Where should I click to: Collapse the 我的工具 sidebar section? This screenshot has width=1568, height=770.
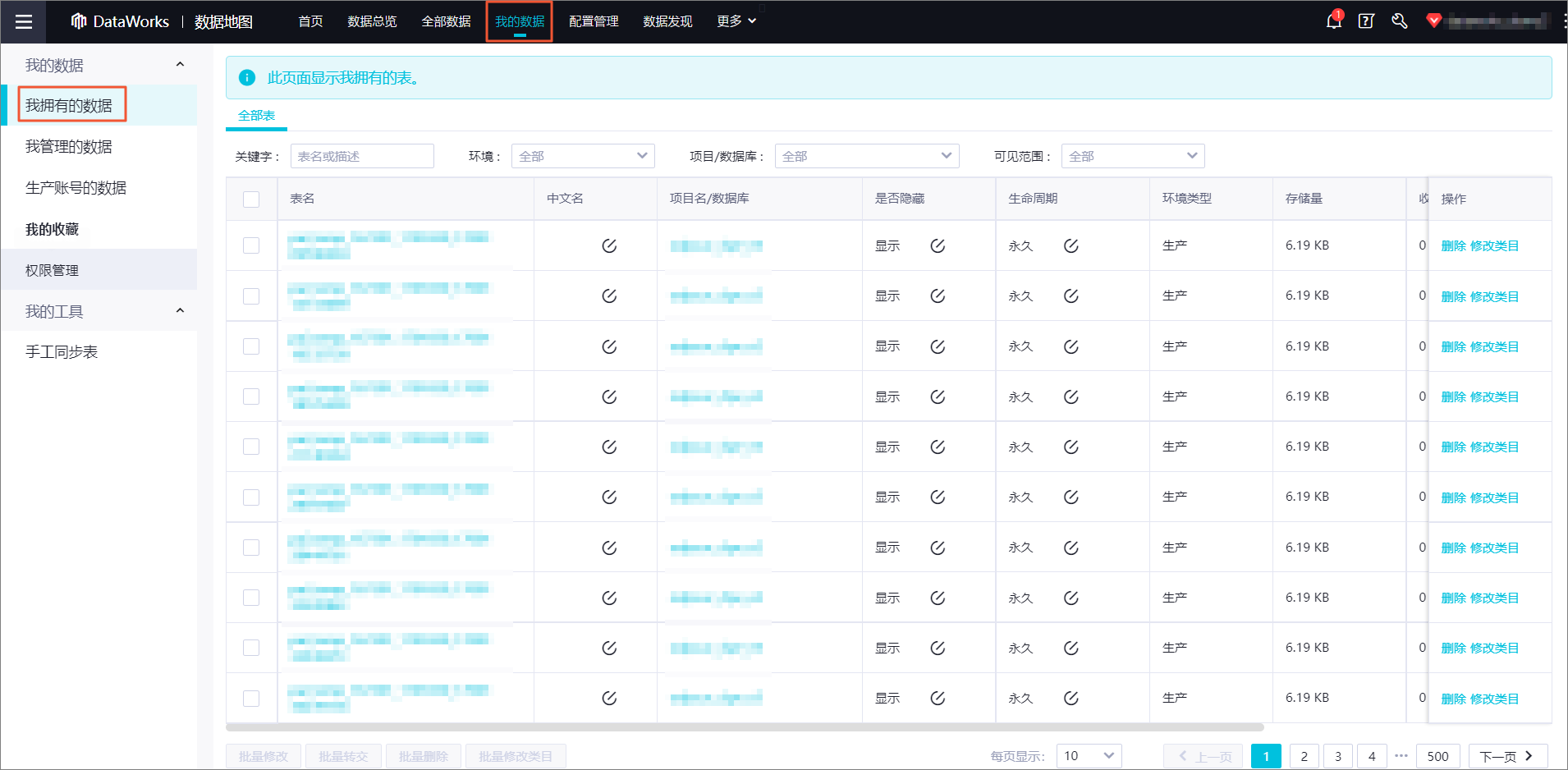point(180,310)
